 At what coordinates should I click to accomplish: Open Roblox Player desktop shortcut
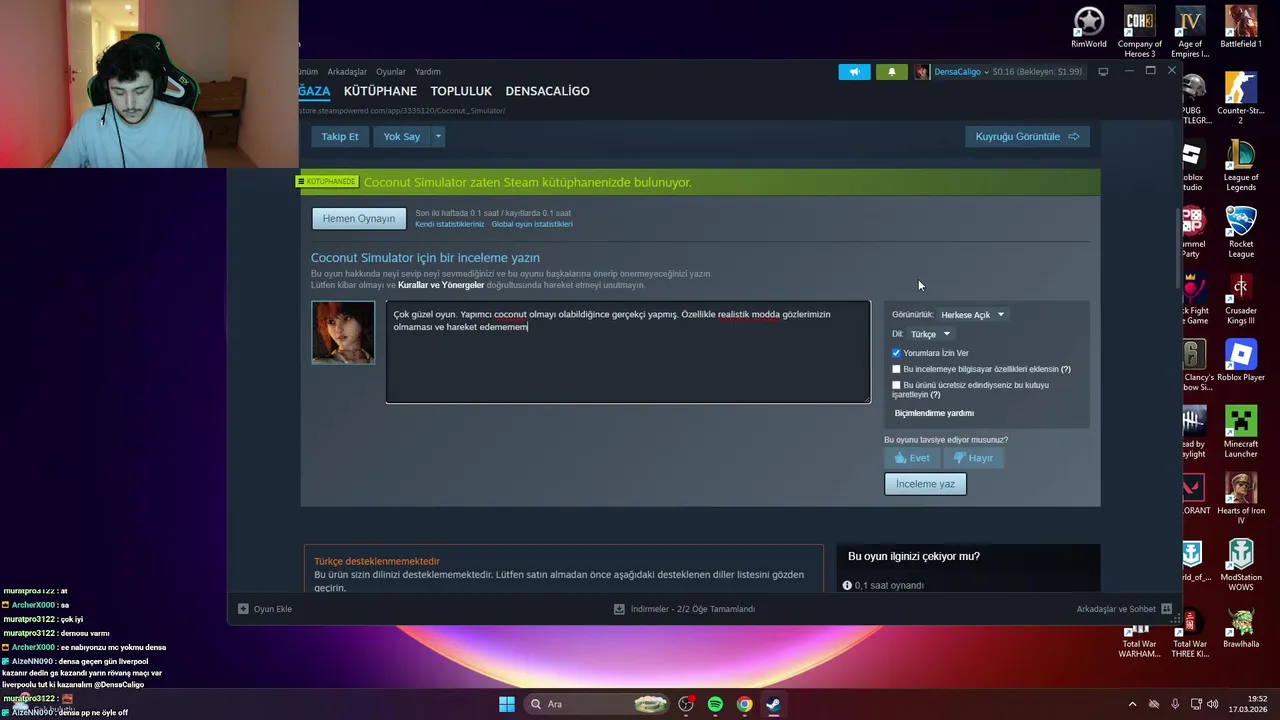click(x=1241, y=361)
